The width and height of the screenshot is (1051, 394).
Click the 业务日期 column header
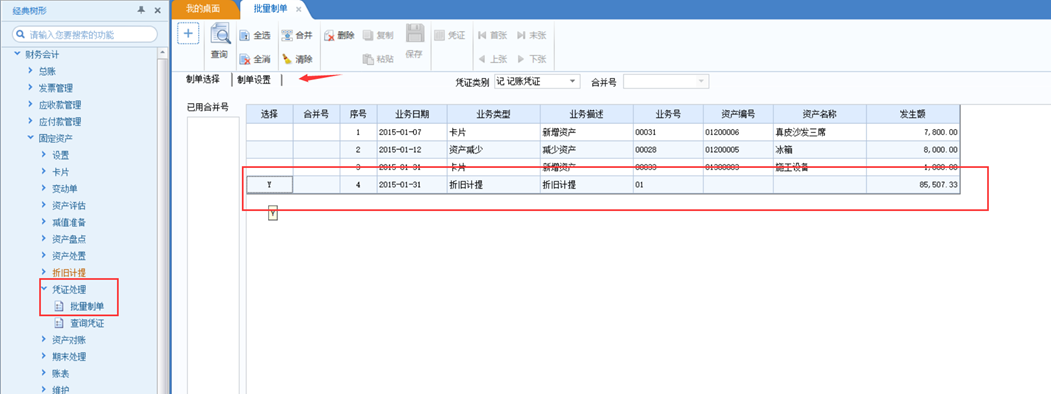pos(412,114)
